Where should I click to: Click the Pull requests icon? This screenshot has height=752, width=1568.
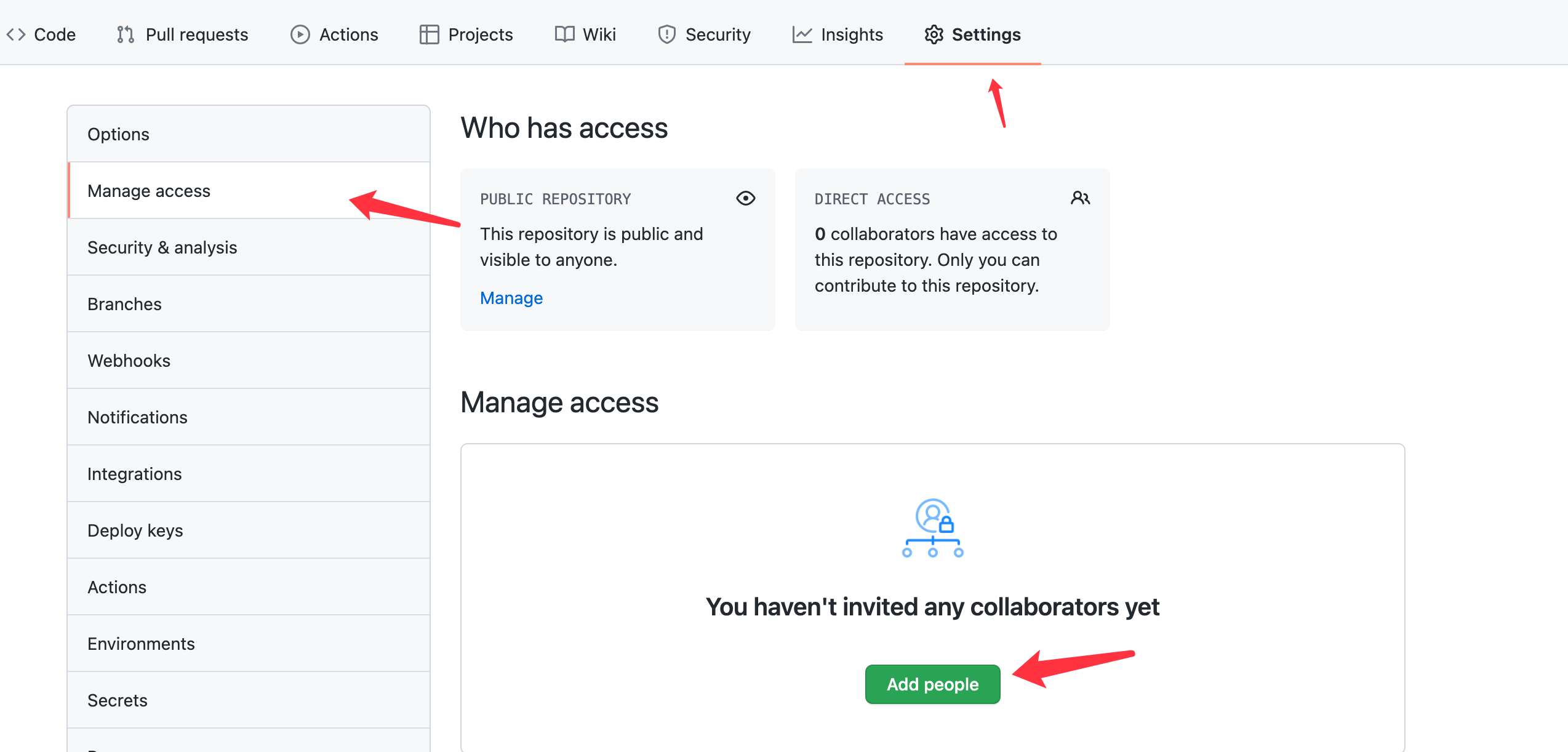click(x=126, y=34)
